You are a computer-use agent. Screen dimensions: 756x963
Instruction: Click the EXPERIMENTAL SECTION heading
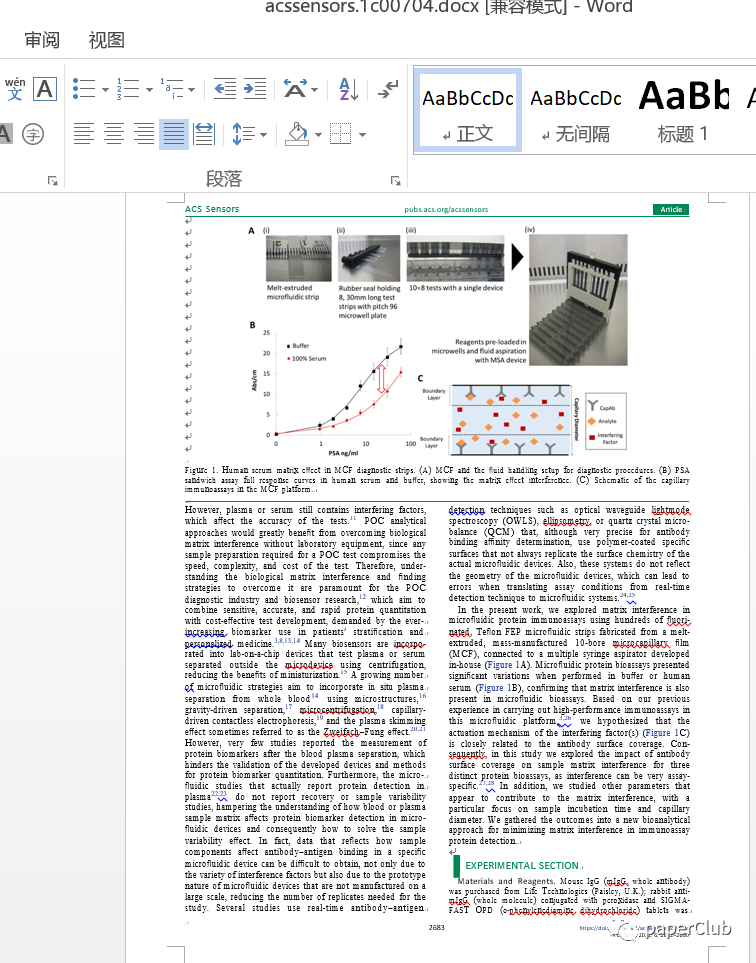pos(522,865)
